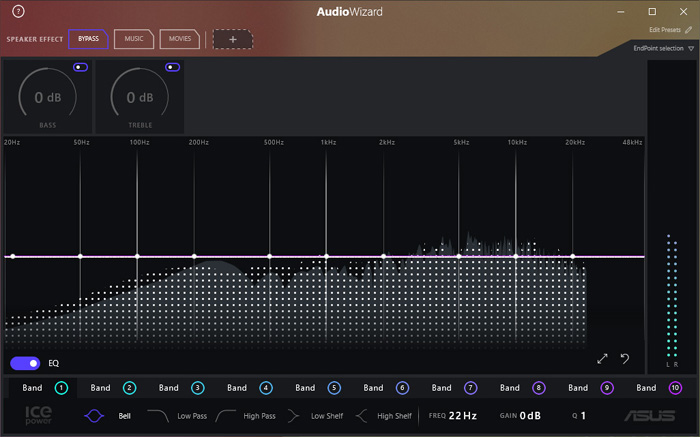Select Band 10 circle icon
Viewport: 700px width, 437px height.
tap(675, 388)
